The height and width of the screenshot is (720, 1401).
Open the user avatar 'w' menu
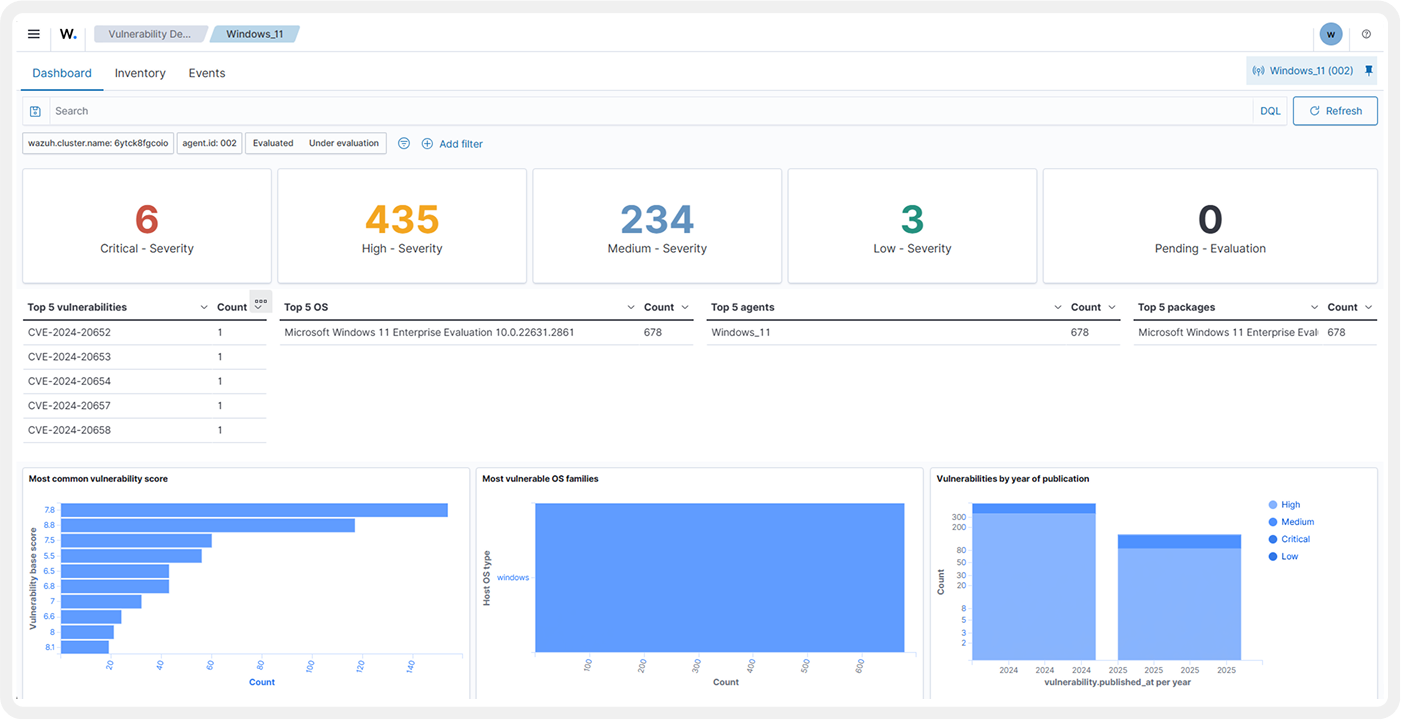click(1330, 34)
